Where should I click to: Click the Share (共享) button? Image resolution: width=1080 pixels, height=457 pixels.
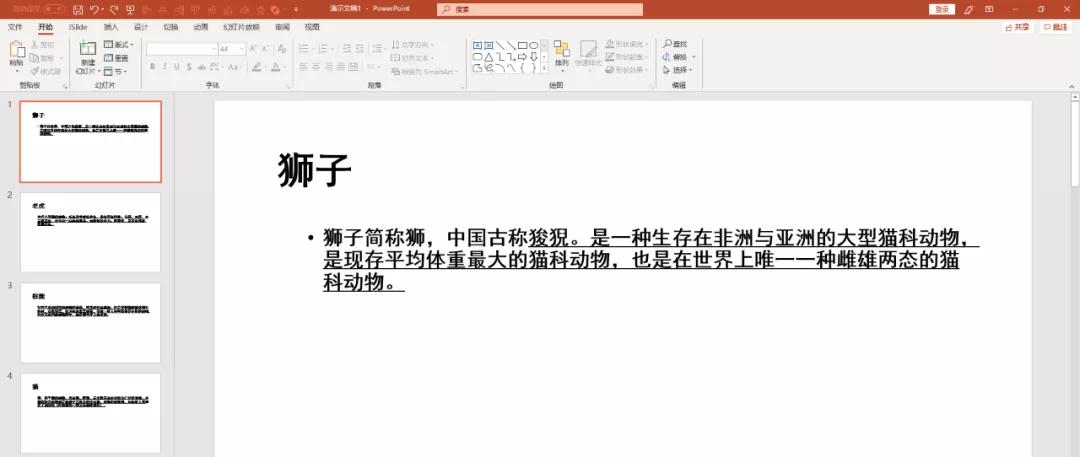tap(1018, 28)
